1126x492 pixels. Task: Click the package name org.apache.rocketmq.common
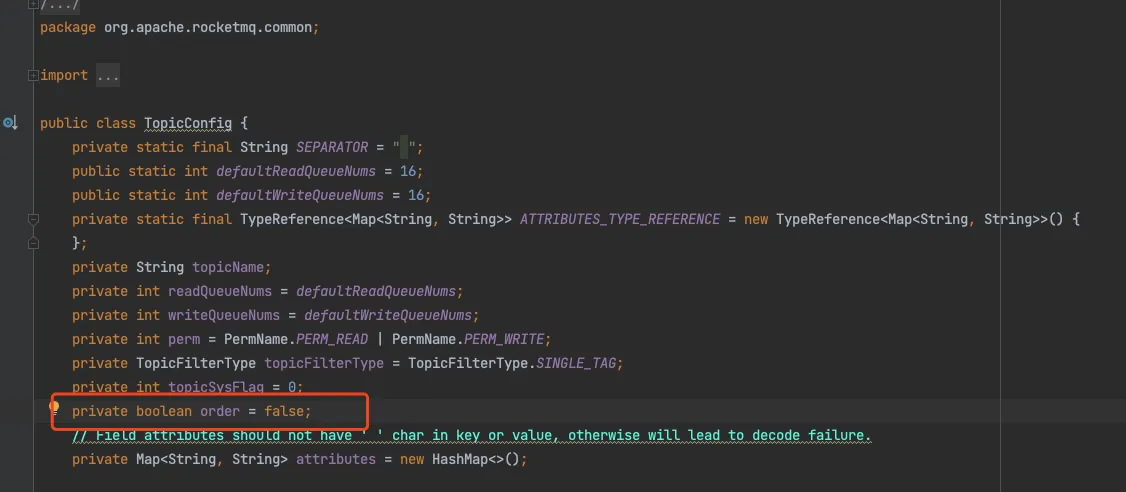pos(208,27)
